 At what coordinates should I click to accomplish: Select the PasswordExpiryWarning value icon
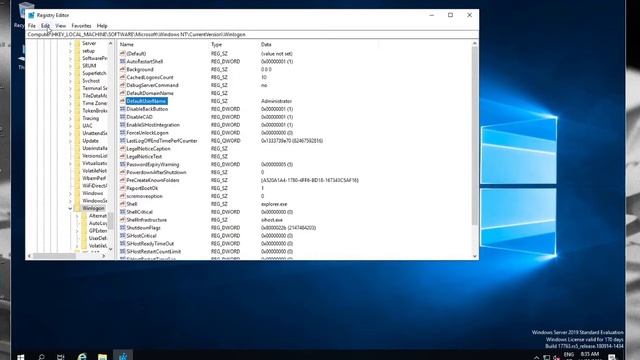(122, 164)
